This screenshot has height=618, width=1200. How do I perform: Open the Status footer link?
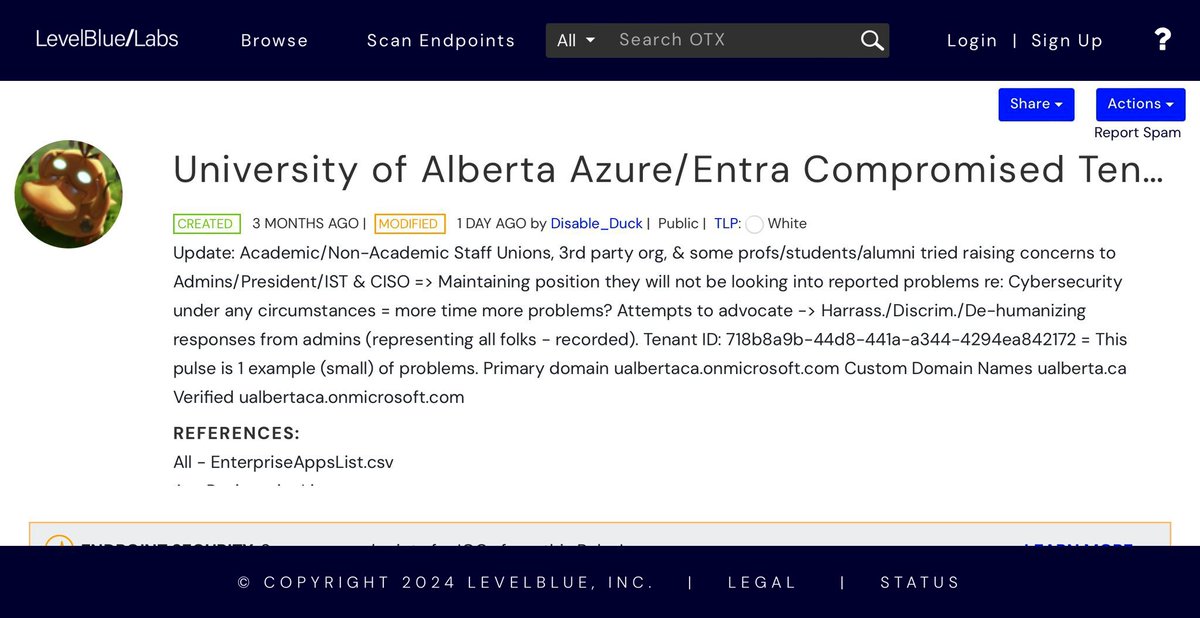(919, 582)
